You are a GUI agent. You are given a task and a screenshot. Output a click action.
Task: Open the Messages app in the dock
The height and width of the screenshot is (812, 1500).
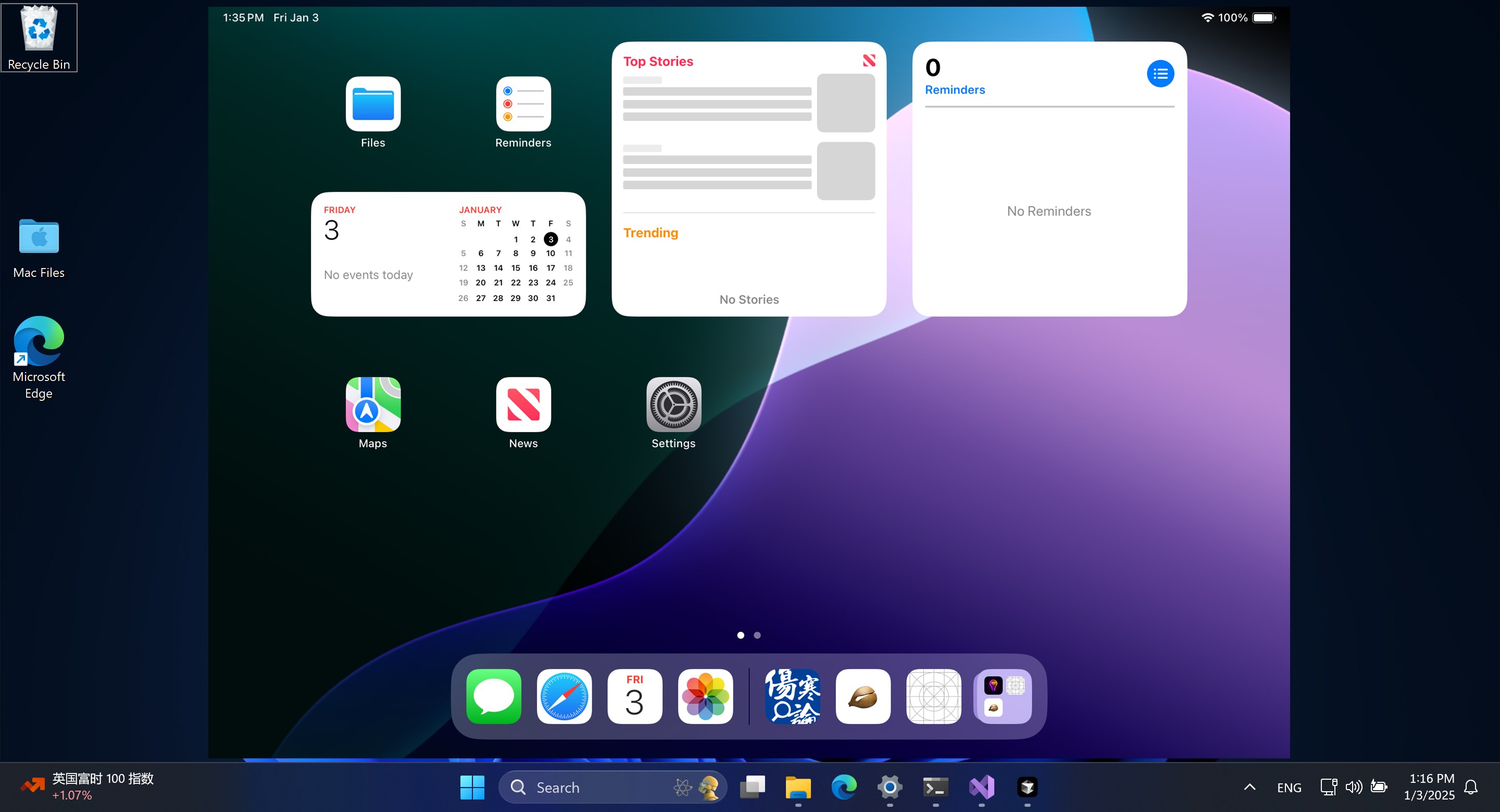pyautogui.click(x=493, y=696)
